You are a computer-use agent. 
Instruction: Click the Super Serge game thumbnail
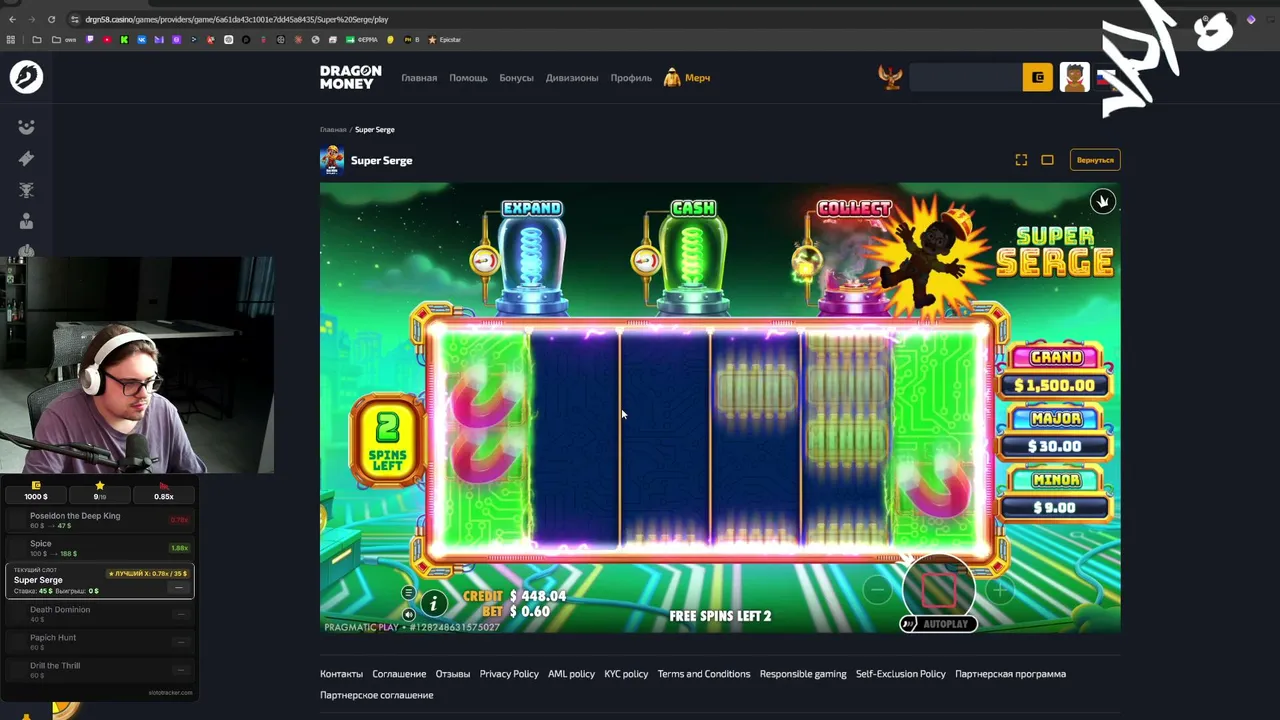click(332, 160)
